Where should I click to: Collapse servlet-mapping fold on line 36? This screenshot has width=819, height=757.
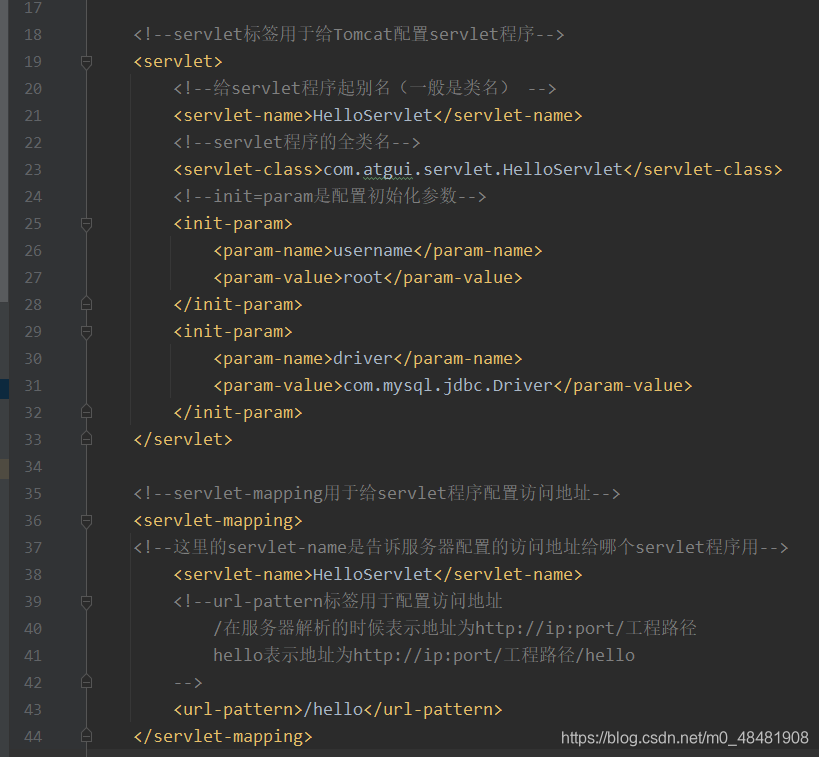87,521
